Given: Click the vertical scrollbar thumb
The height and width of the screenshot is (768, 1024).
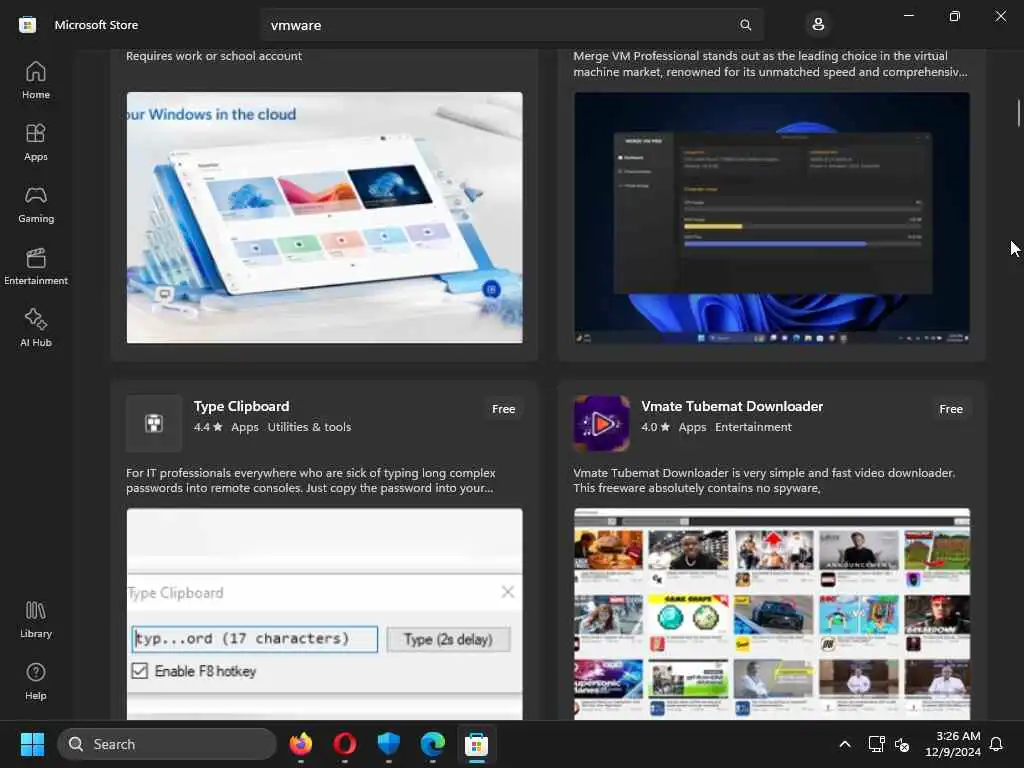Looking at the screenshot, I should (x=1018, y=112).
